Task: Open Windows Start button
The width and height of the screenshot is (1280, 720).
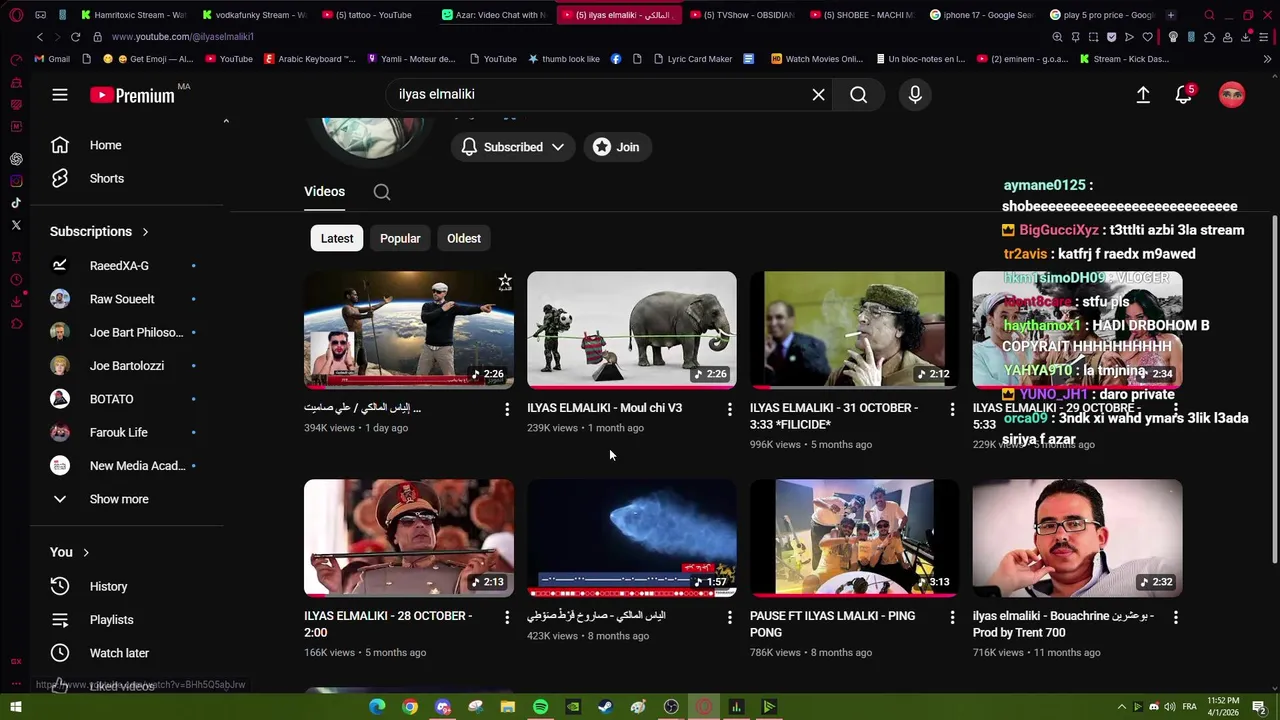Action: click(16, 707)
